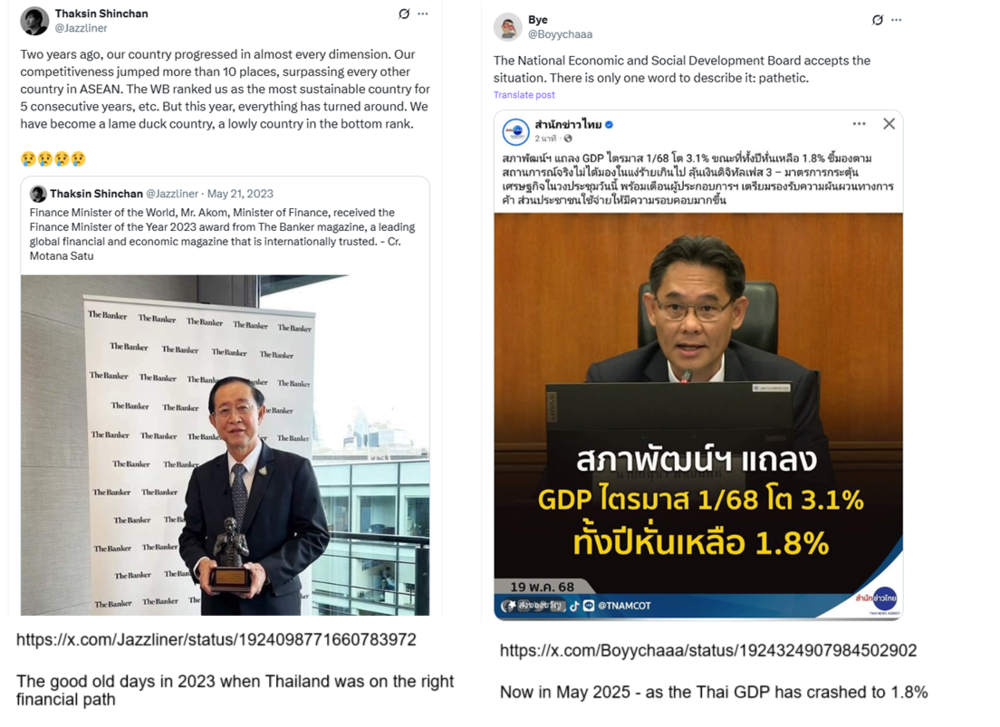Screen dimensions: 1000x727
Task: Open the three-dot menu of the Thai news post
Action: point(859,124)
